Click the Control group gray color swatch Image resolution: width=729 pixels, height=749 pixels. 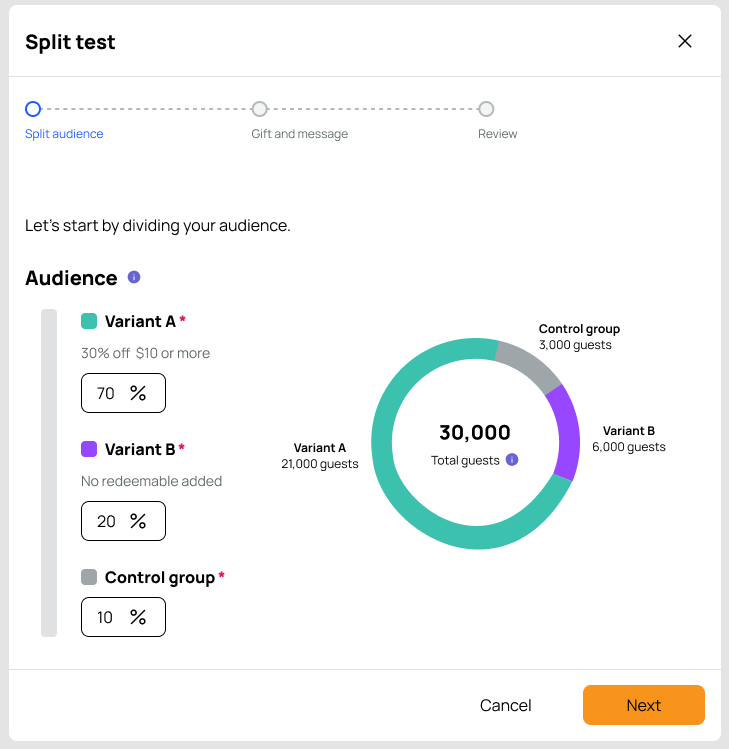89,577
